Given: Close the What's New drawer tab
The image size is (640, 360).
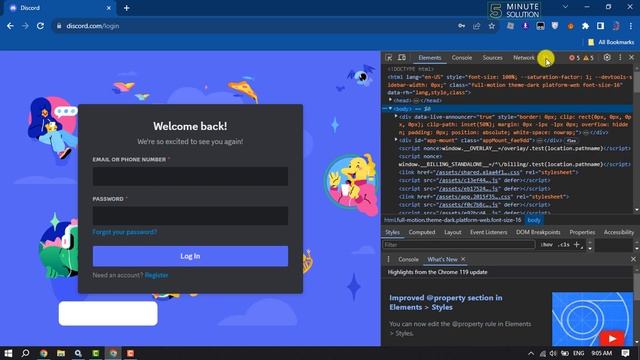Looking at the screenshot, I should coord(463,259).
